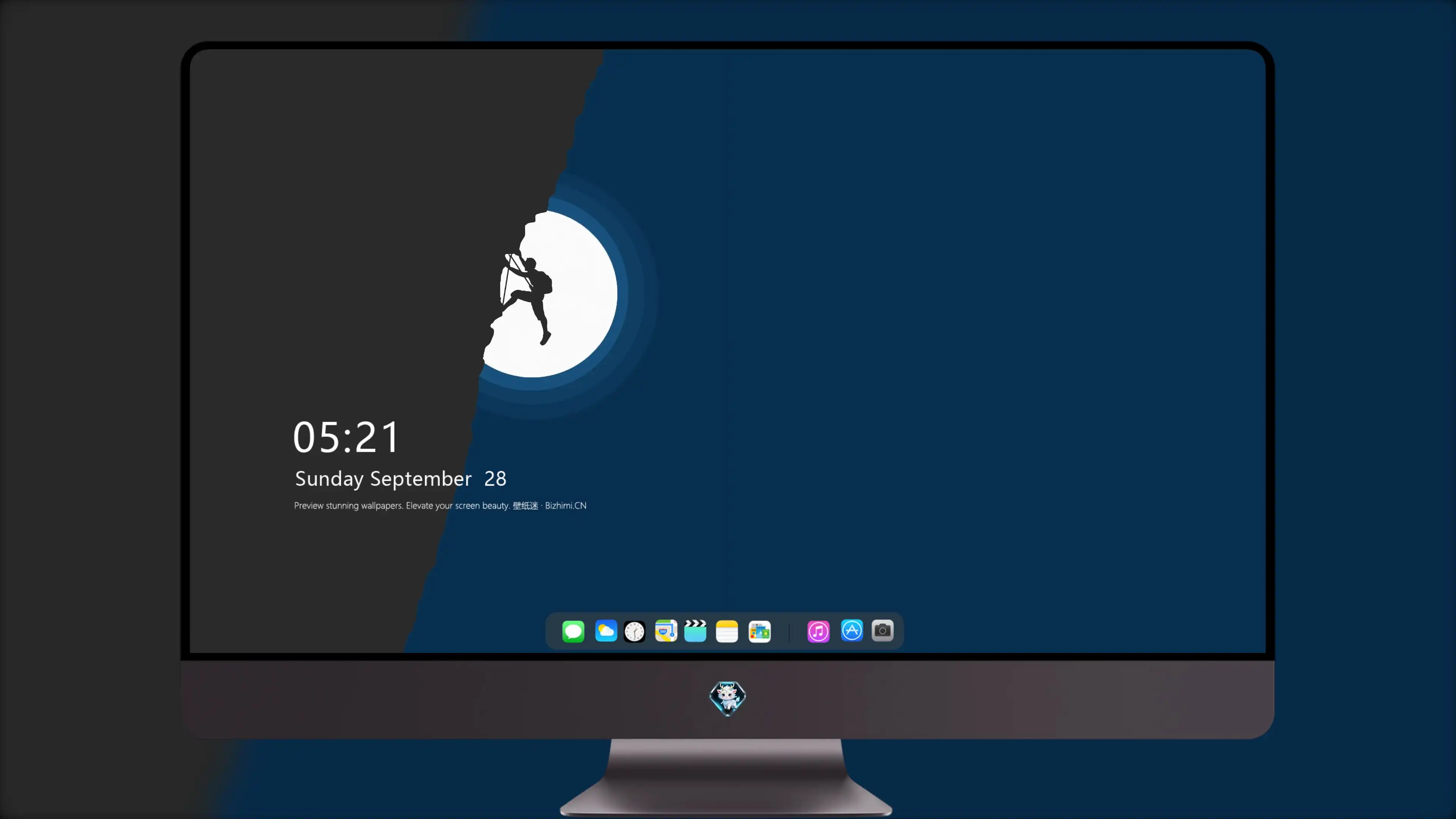Image resolution: width=1456 pixels, height=819 pixels.
Task: Click the 05:21 clock display
Action: 346,437
